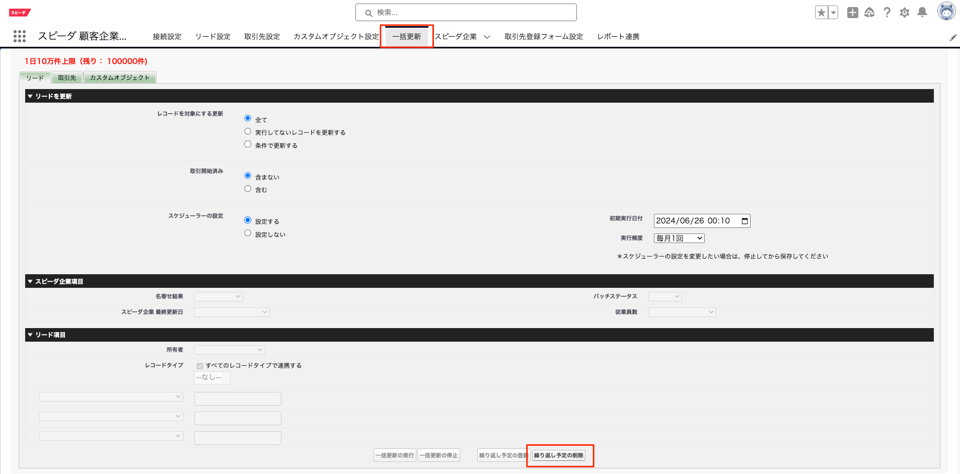The width and height of the screenshot is (960, 474).
Task: Open the Global Actions plus icon
Action: (852, 13)
